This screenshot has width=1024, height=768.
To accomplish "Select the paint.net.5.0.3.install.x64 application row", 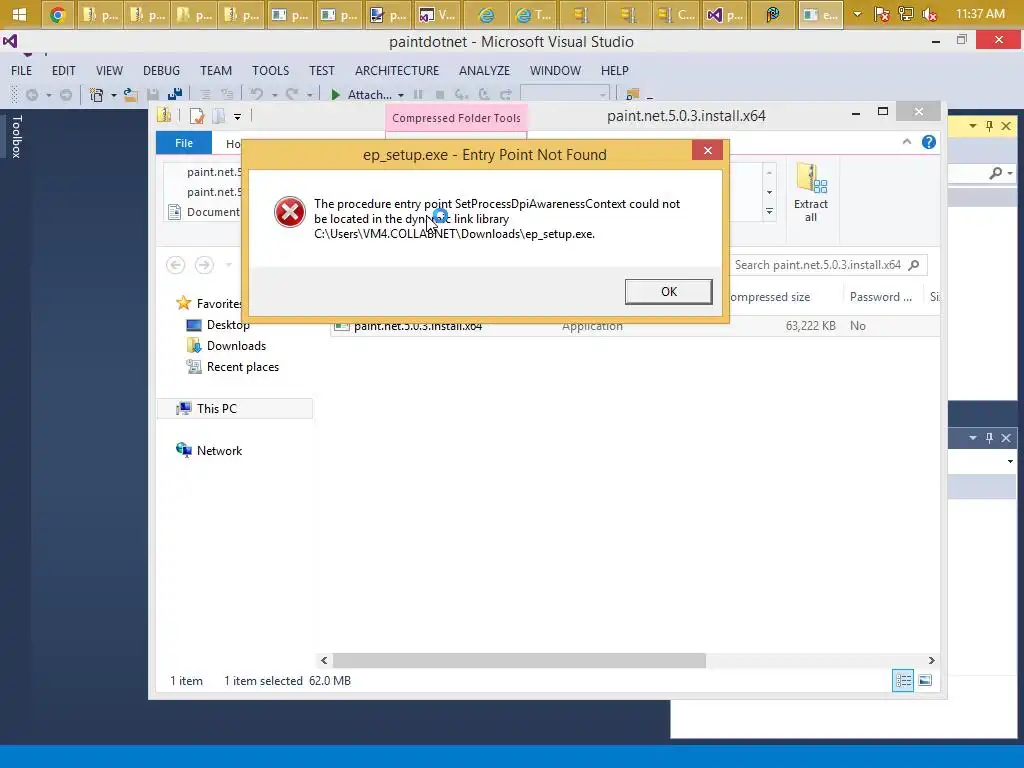I will 635,326.
